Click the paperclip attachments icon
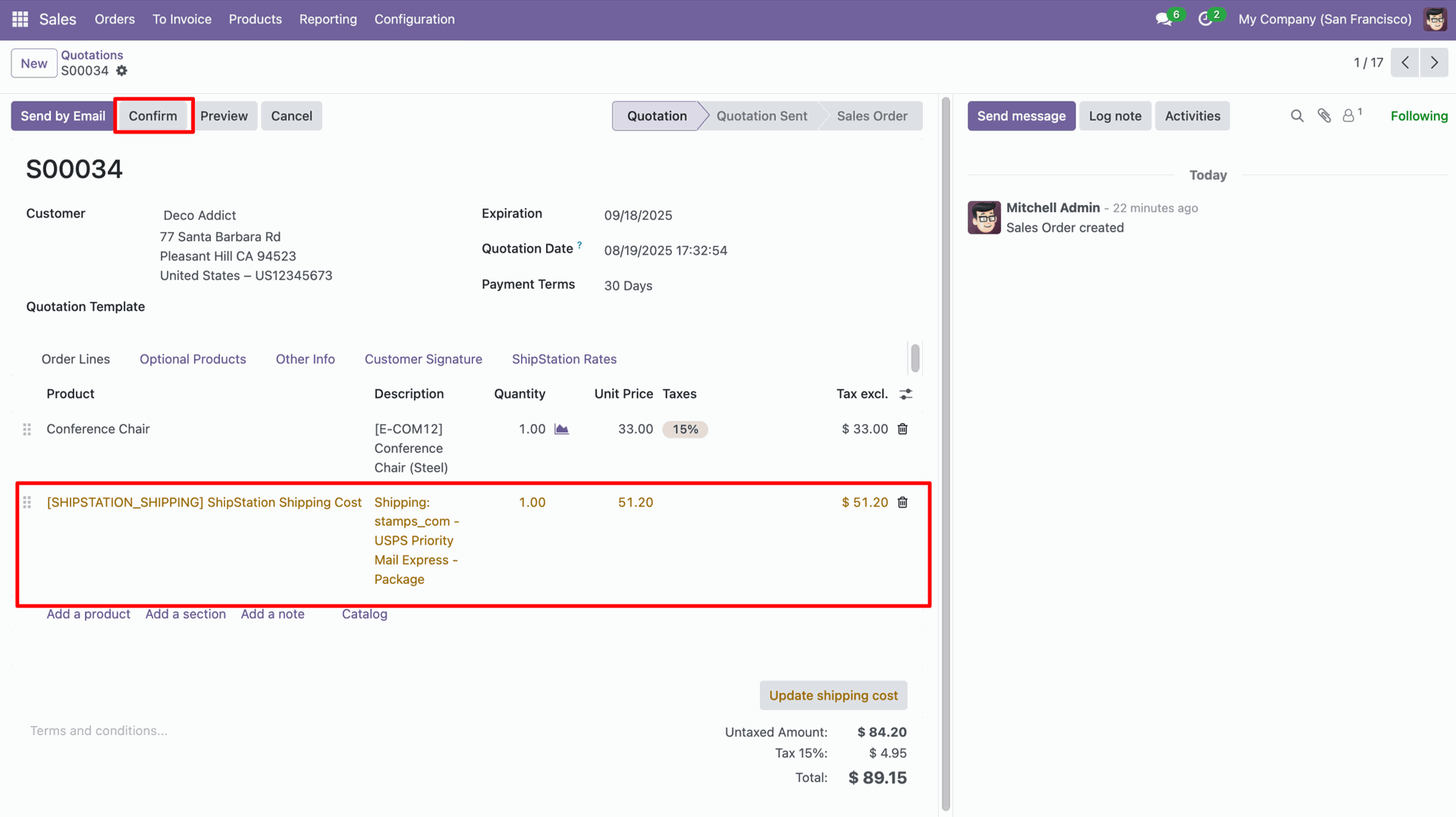The height and width of the screenshot is (817, 1456). click(x=1324, y=116)
